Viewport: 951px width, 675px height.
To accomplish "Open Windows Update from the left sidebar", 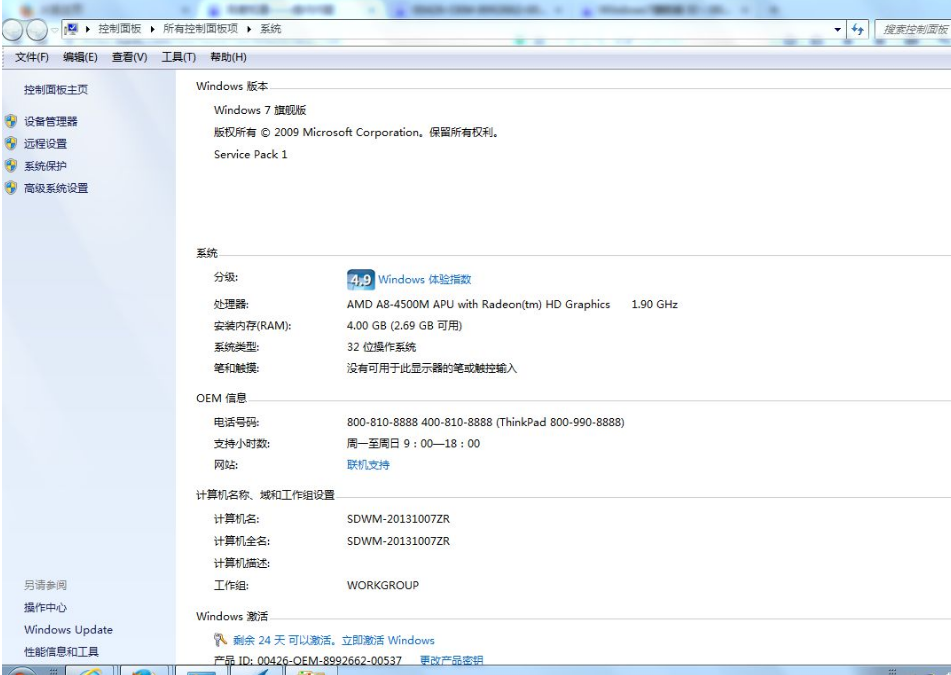I will (68, 630).
